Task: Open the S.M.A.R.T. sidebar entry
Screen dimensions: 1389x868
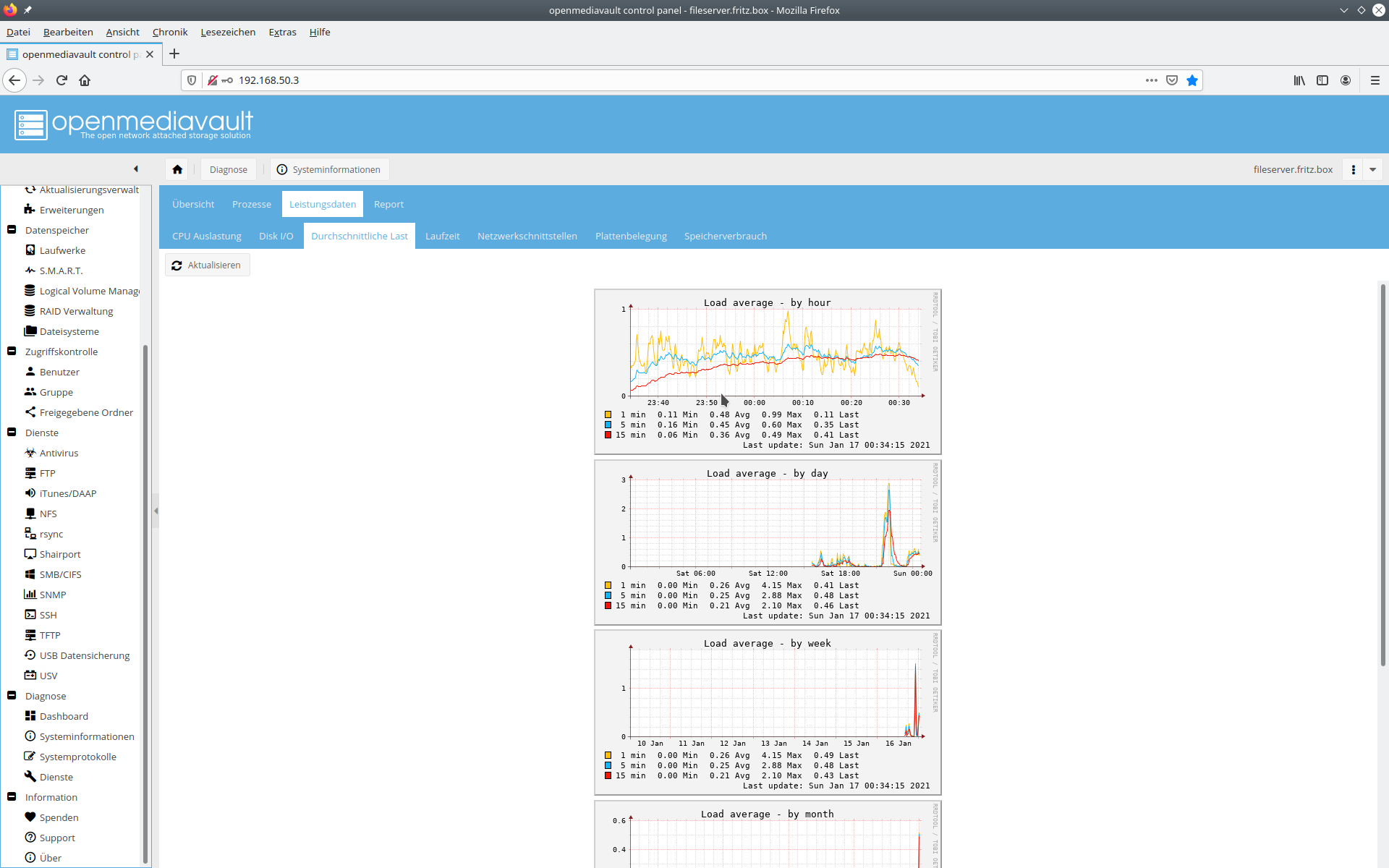Action: tap(61, 271)
